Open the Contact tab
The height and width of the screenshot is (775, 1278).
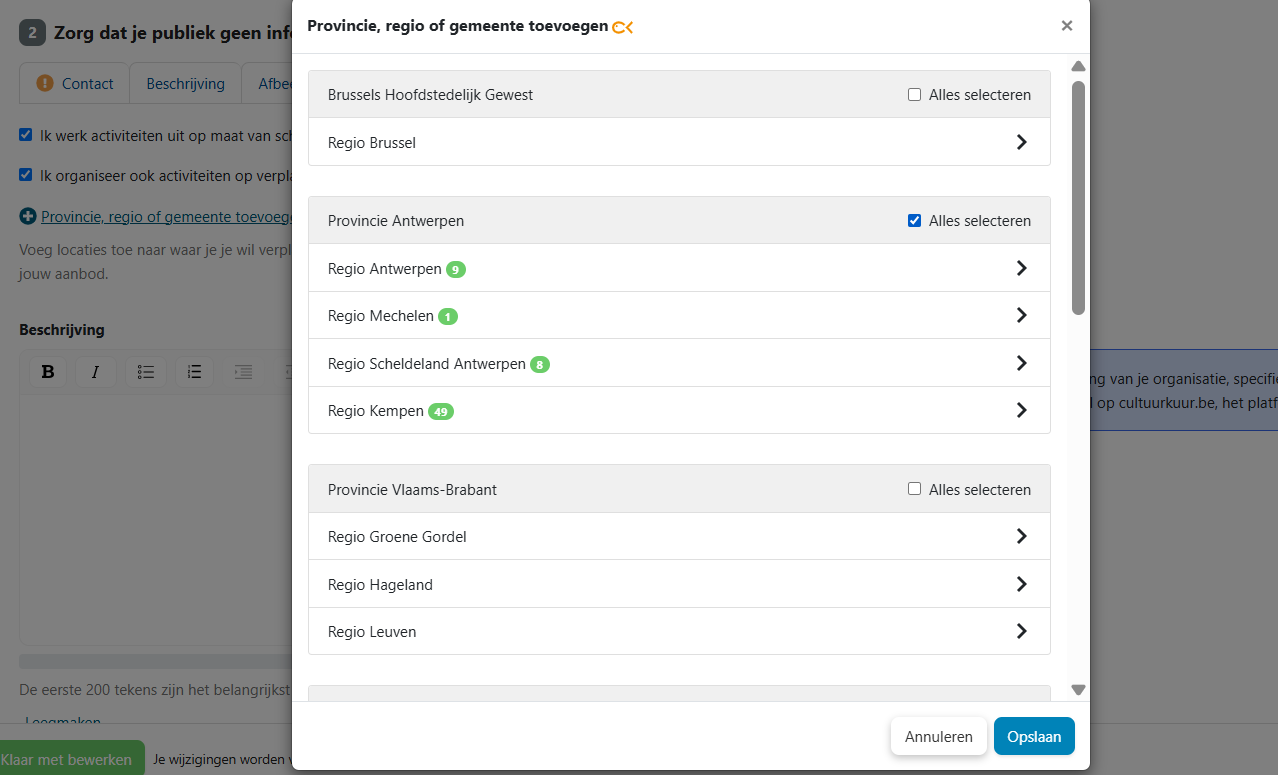click(x=75, y=84)
